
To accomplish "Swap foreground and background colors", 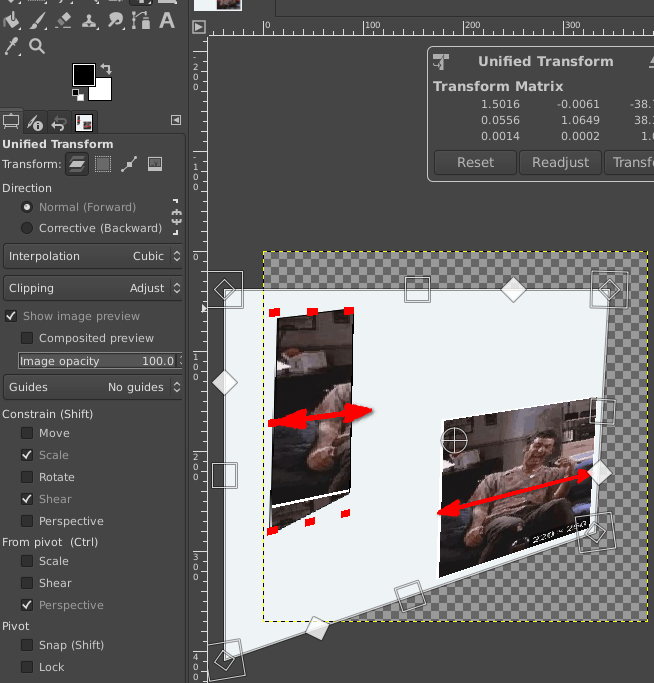I will [106, 69].
